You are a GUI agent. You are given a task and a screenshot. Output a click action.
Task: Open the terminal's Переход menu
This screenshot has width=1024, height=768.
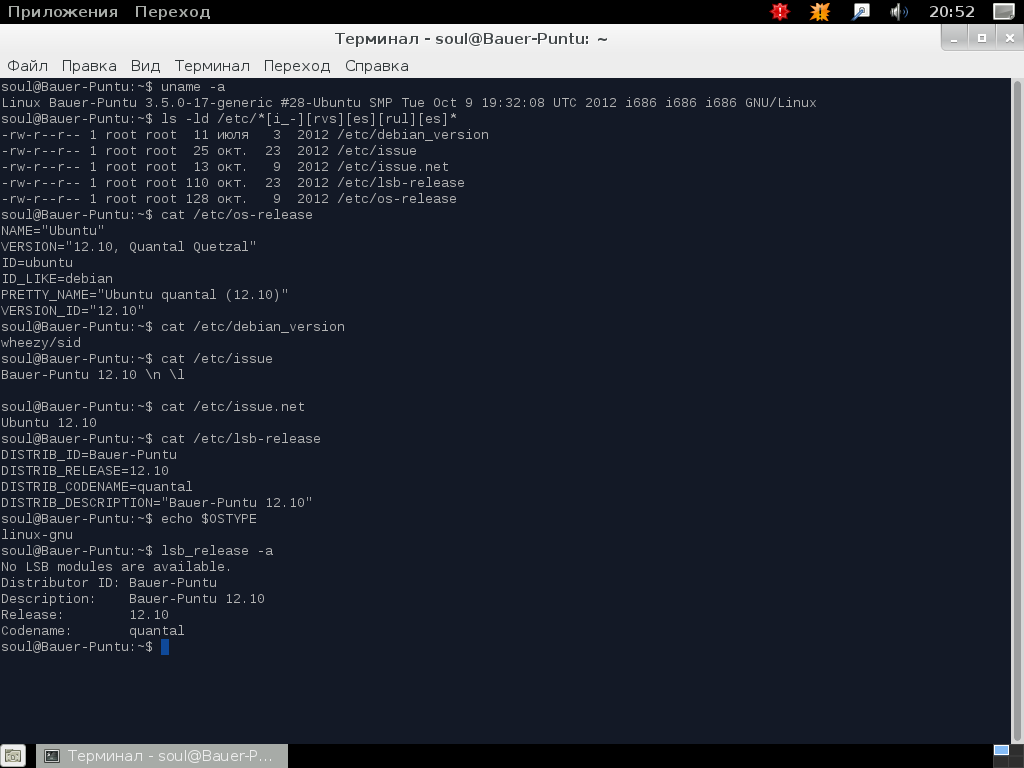pyautogui.click(x=296, y=66)
